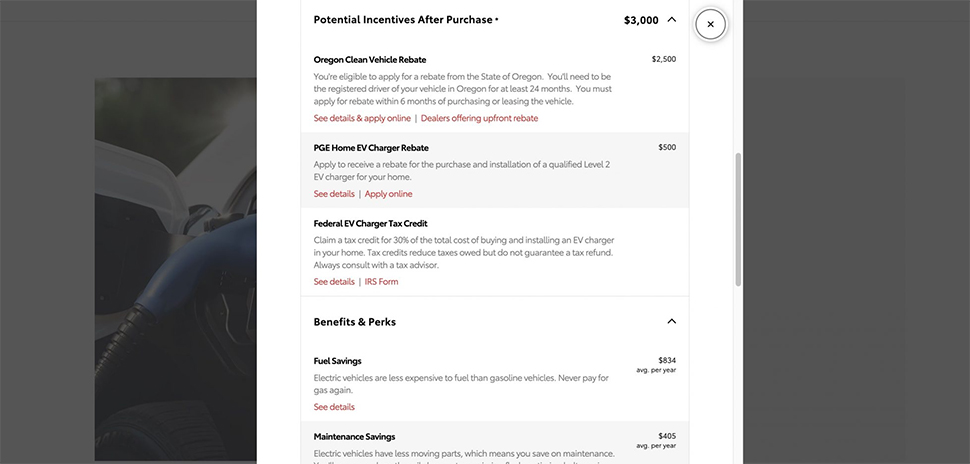This screenshot has height=464, width=970.
Task: Click the $3,000 total incentives amount
Action: point(641,20)
